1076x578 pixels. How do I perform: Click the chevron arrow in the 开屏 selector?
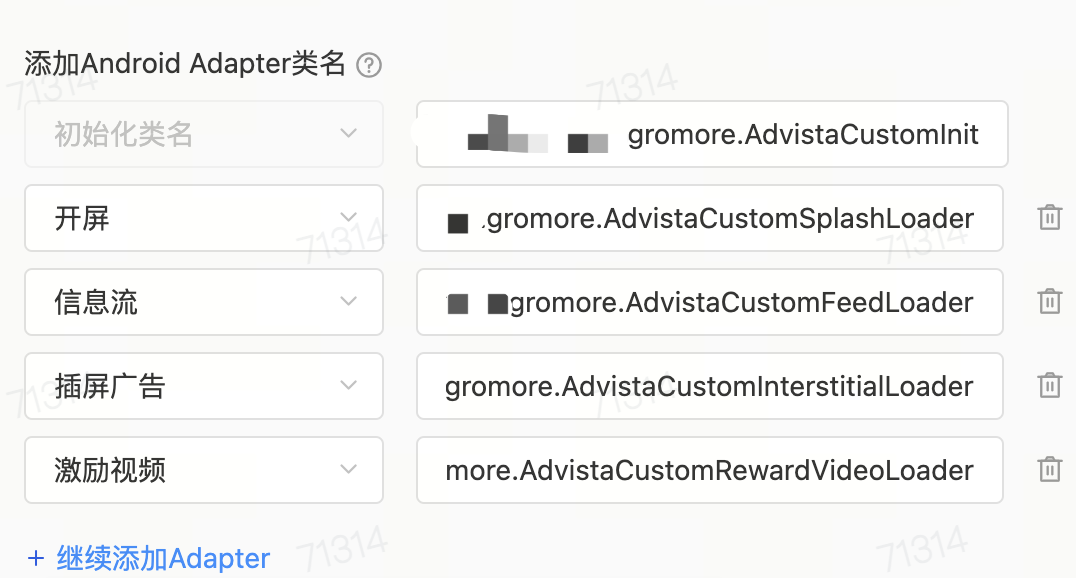pyautogui.click(x=348, y=218)
